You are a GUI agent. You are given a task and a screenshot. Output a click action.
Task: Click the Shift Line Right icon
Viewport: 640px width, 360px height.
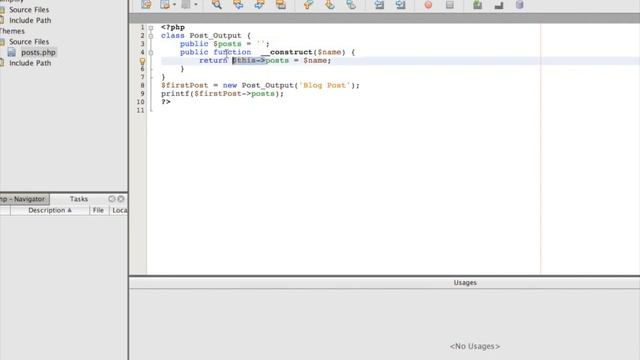(400, 4)
